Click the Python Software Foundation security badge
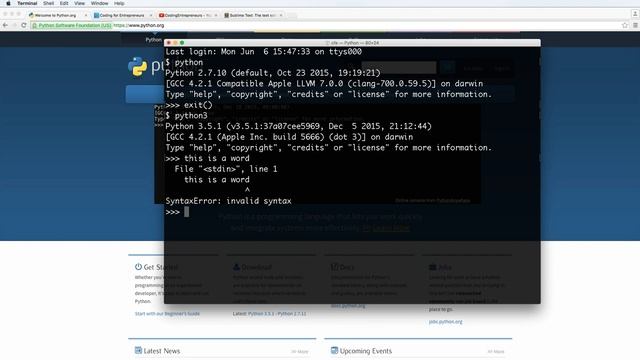 (x=72, y=25)
